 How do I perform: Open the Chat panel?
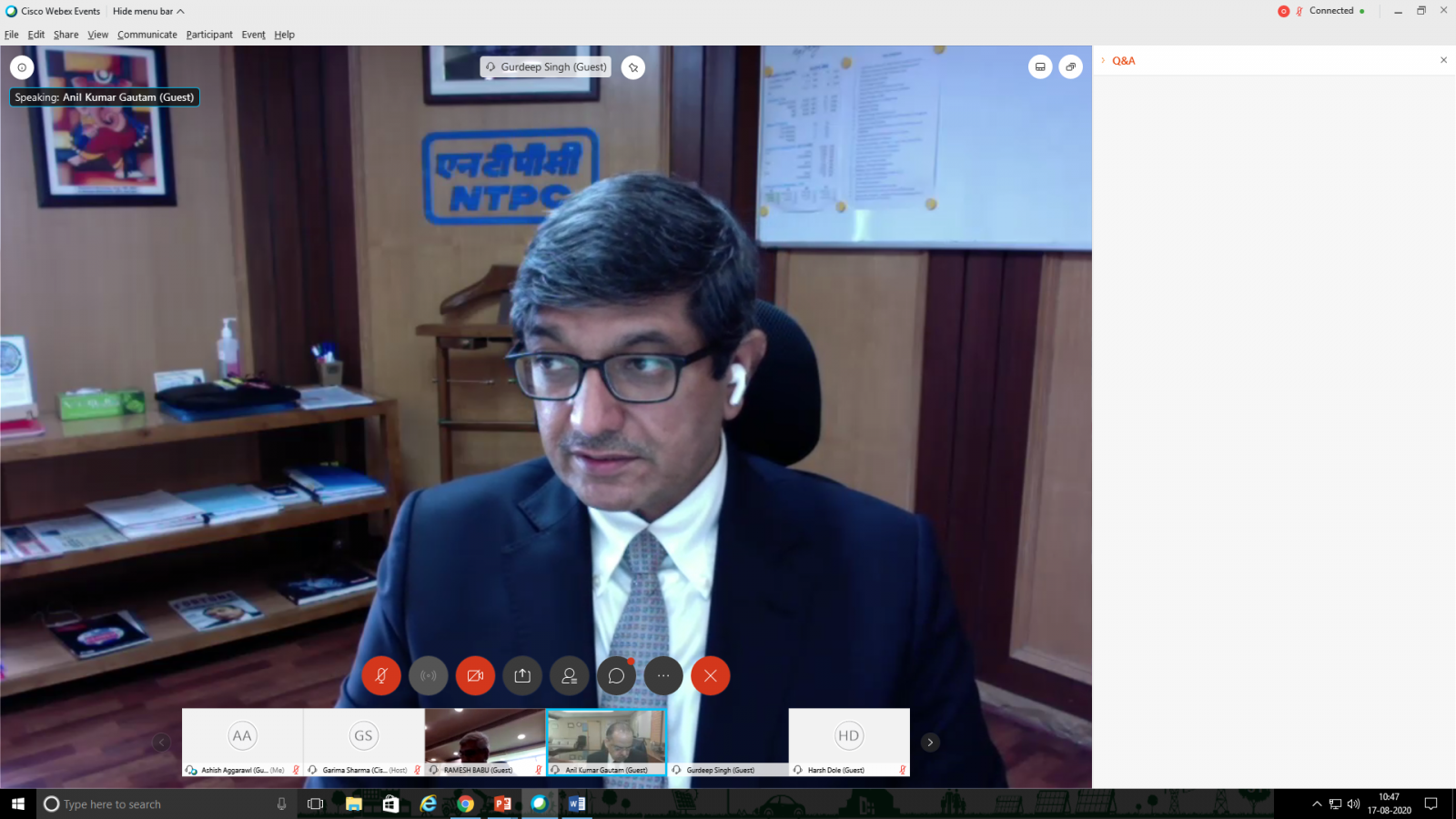(x=617, y=675)
